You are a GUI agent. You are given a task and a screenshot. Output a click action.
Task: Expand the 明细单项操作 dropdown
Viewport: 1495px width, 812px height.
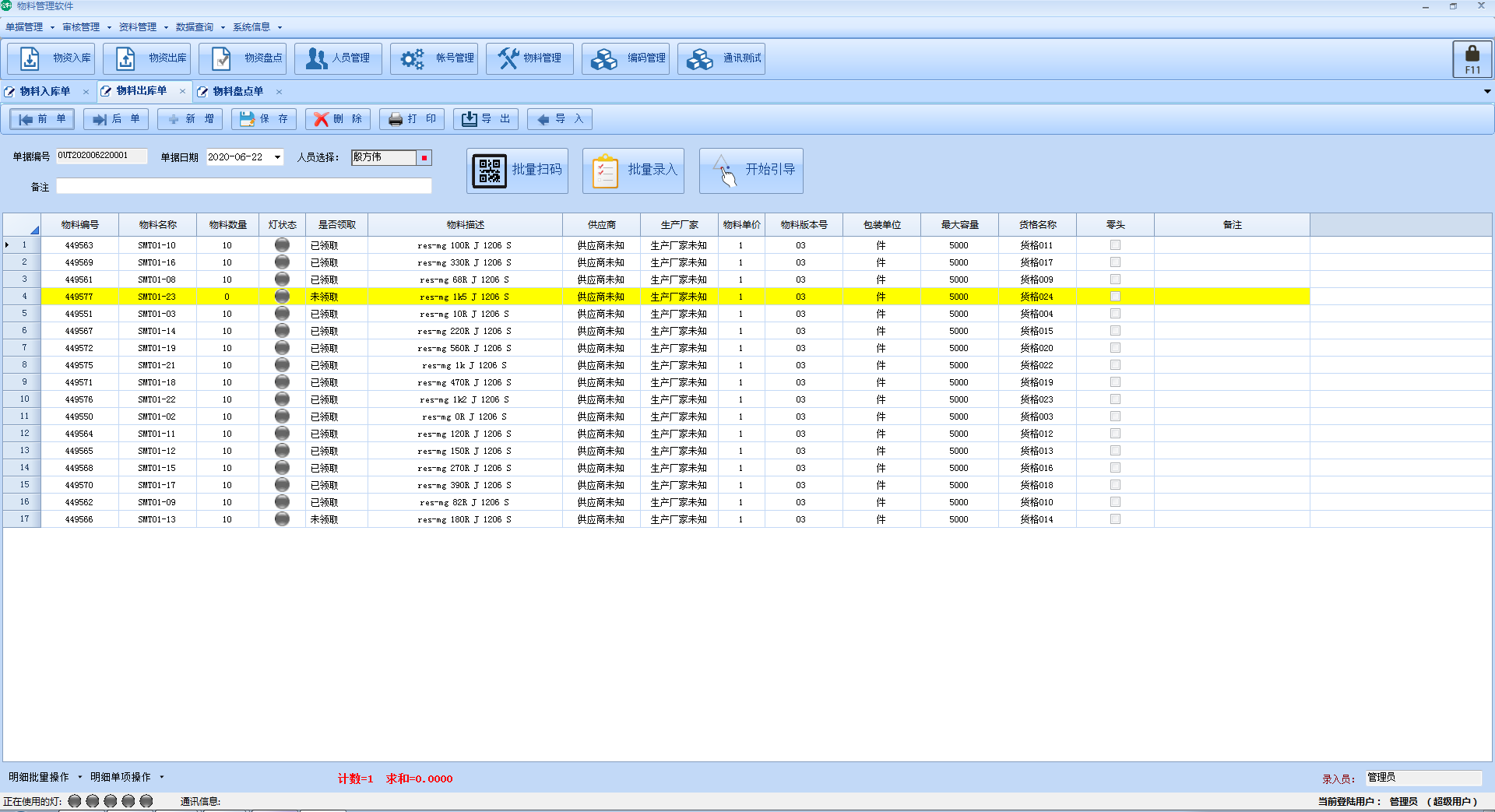pyautogui.click(x=127, y=777)
